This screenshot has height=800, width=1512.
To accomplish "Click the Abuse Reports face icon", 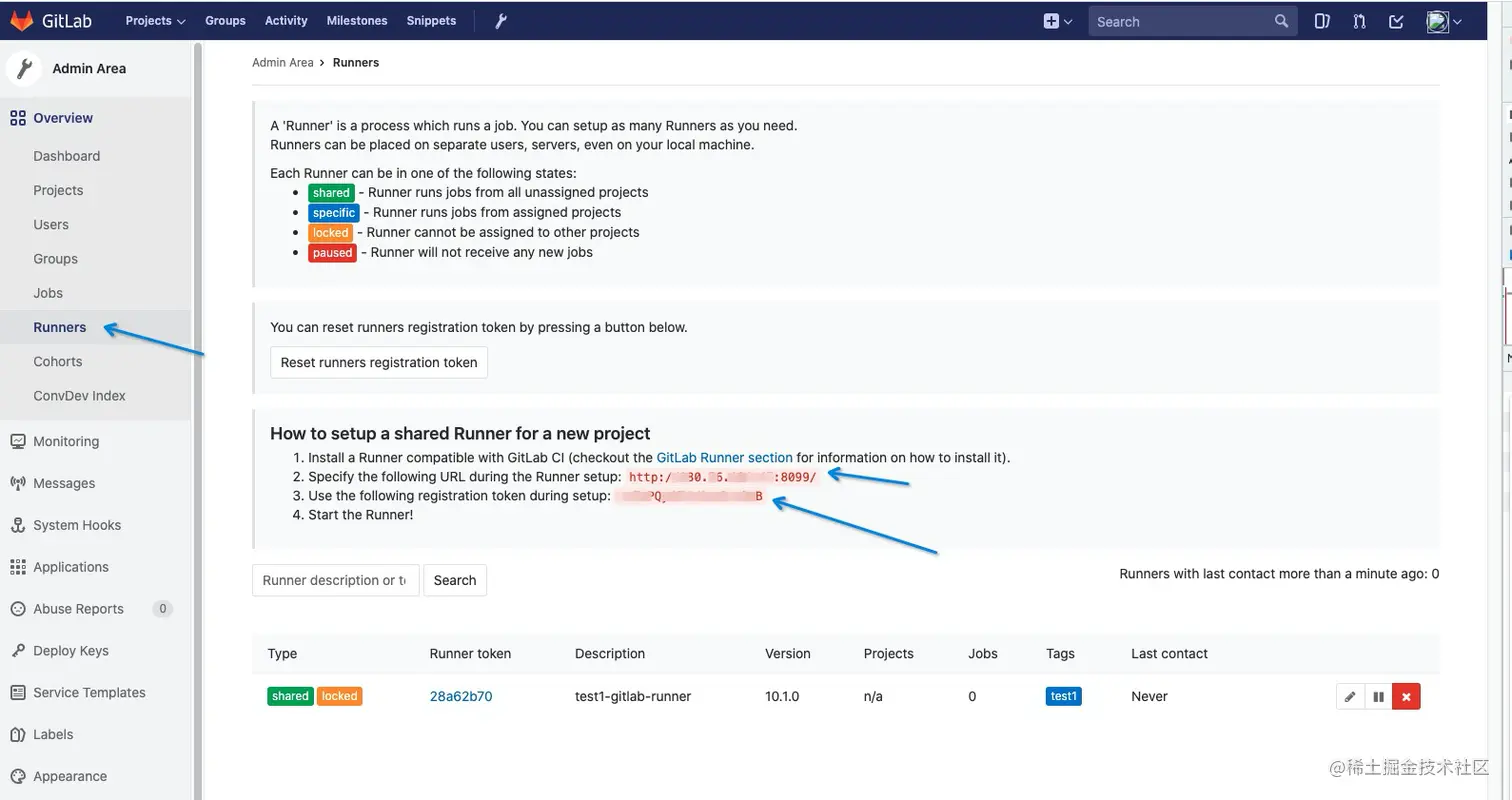I will click(x=17, y=609).
